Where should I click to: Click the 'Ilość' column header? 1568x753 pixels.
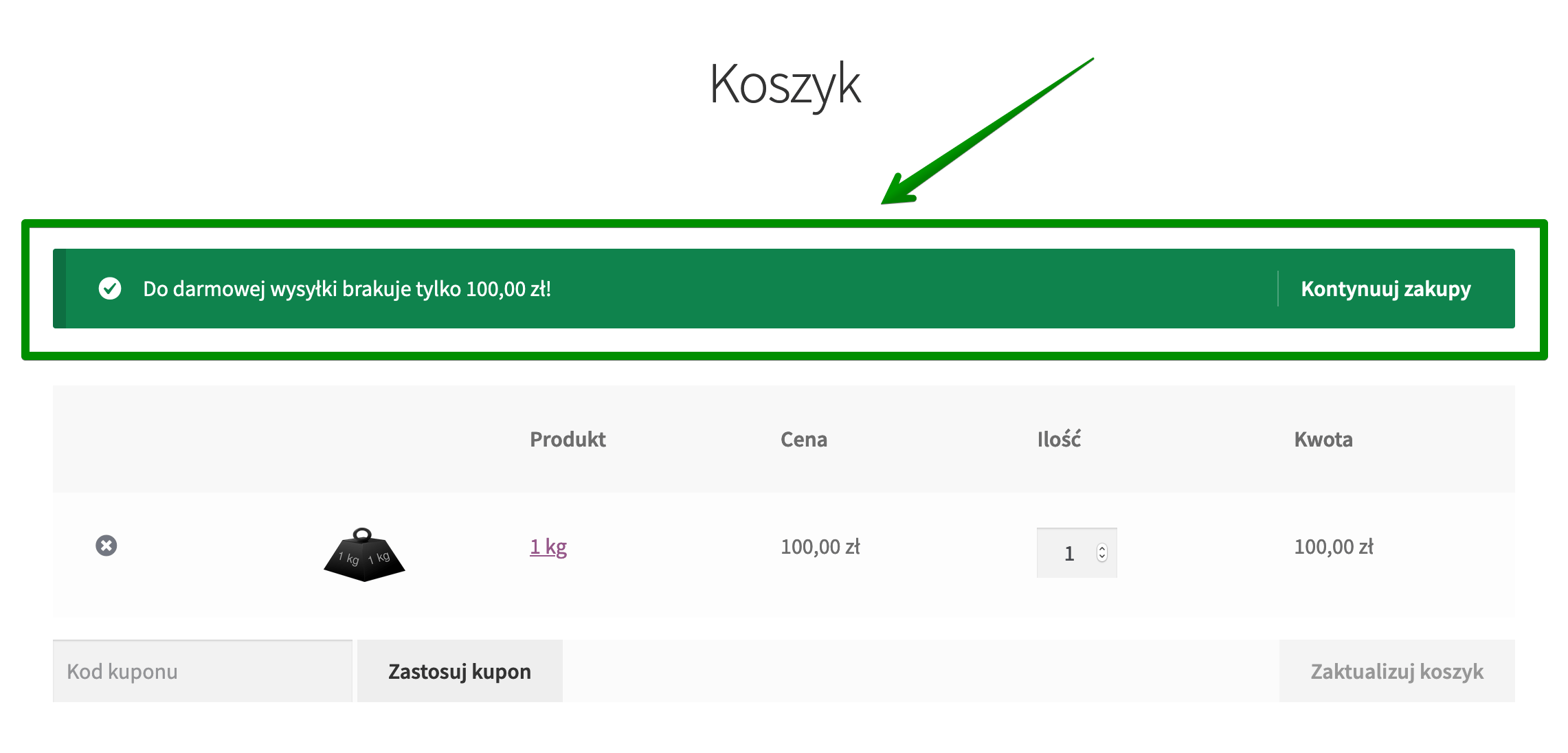[1059, 438]
